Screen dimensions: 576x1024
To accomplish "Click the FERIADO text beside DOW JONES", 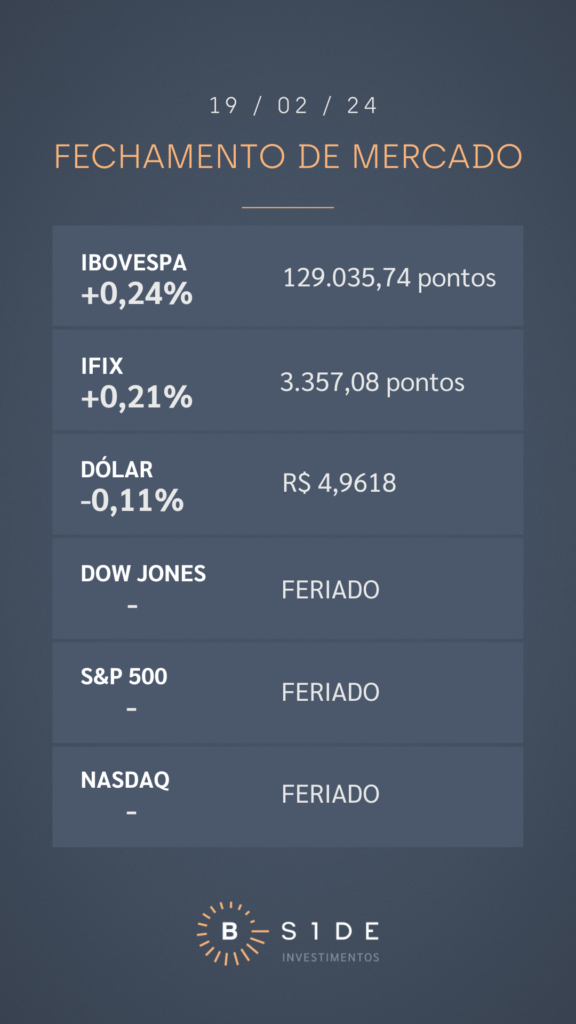I will tap(330, 590).
